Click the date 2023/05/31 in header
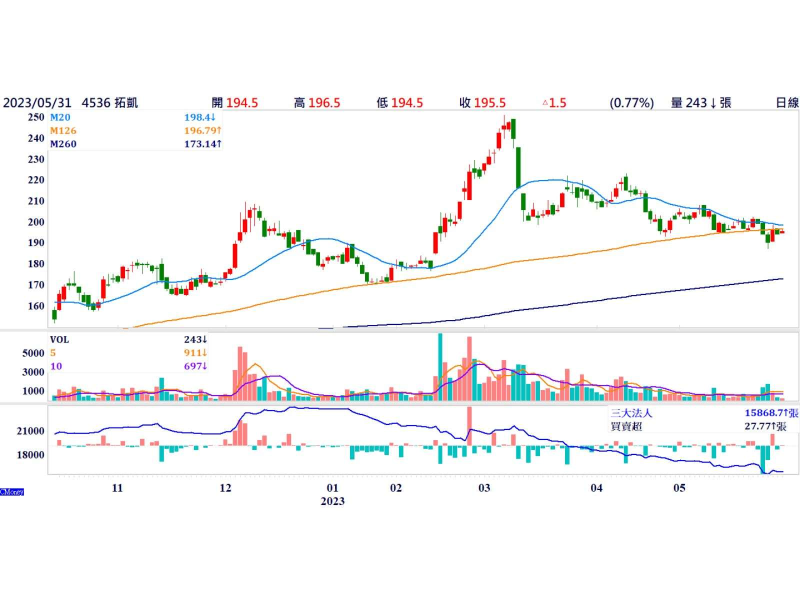This screenshot has height=600, width=800. [x=36, y=103]
